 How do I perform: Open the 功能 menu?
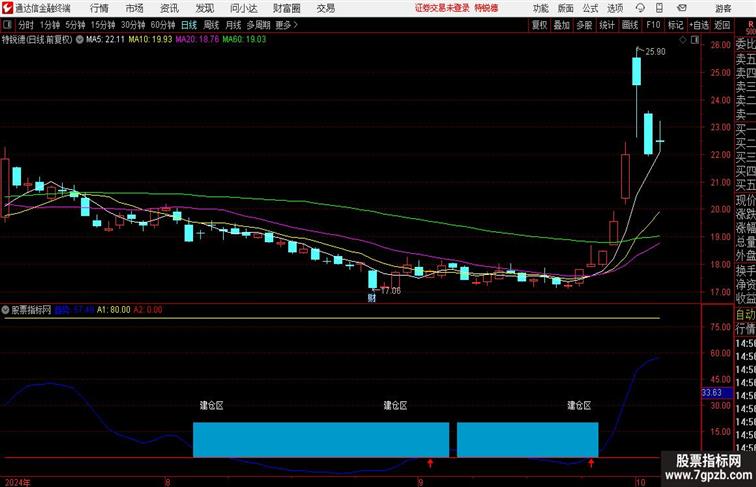(x=540, y=8)
